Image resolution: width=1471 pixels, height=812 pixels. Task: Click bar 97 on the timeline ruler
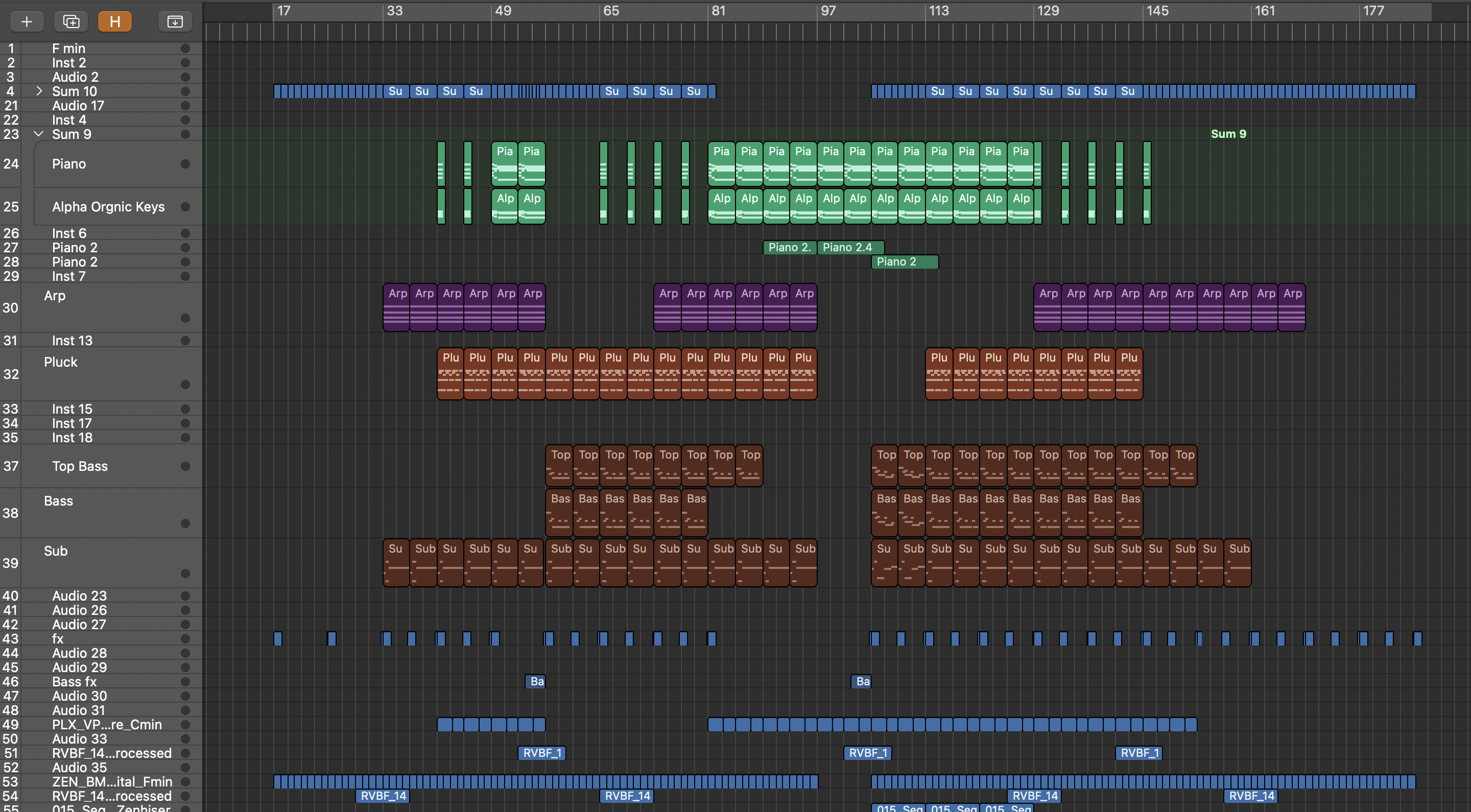(827, 11)
